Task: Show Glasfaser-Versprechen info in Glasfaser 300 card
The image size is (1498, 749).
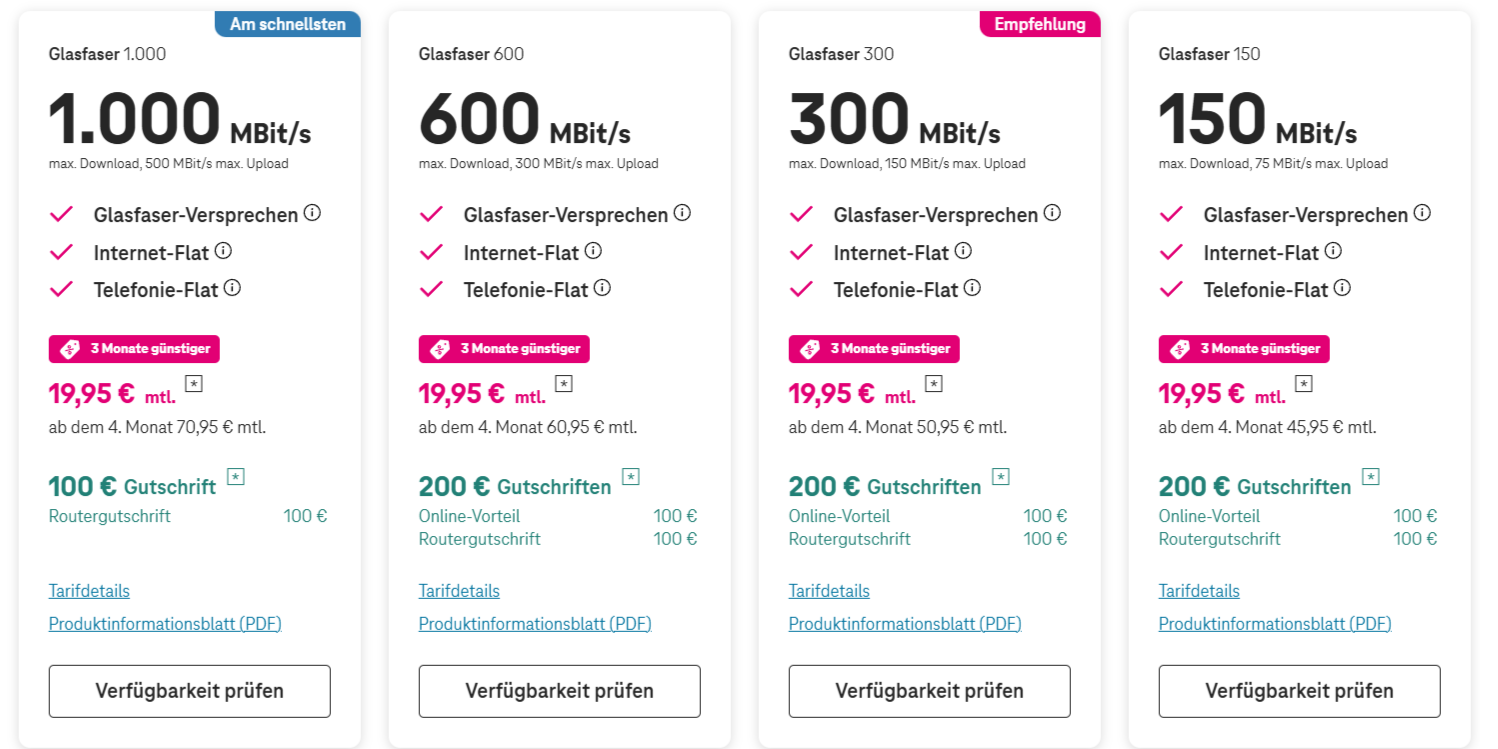Action: tap(1052, 213)
